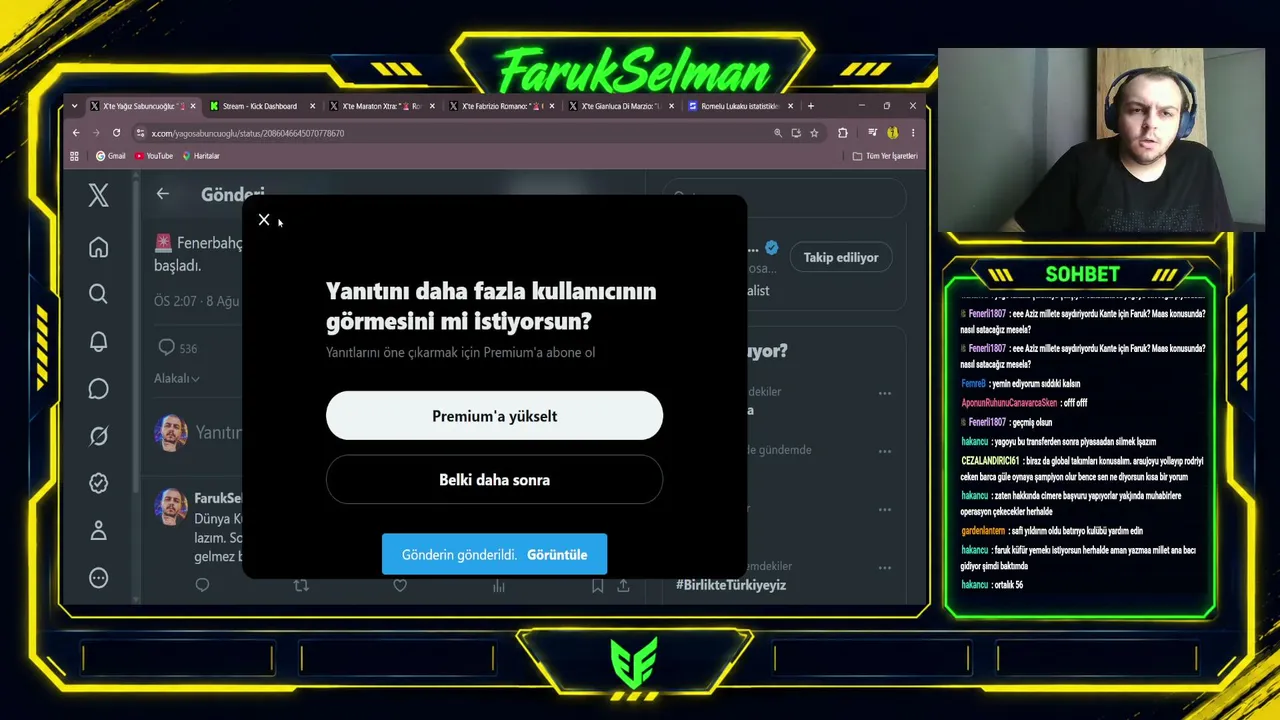This screenshot has height=720, width=1280.
Task: Open the zoom magnifier icon in address bar
Action: click(778, 133)
